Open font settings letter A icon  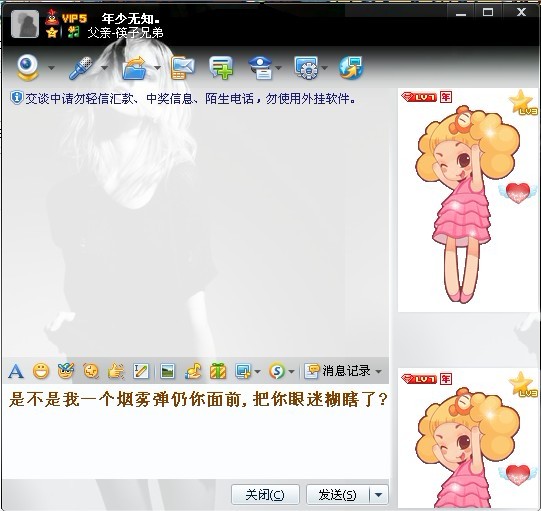16,372
